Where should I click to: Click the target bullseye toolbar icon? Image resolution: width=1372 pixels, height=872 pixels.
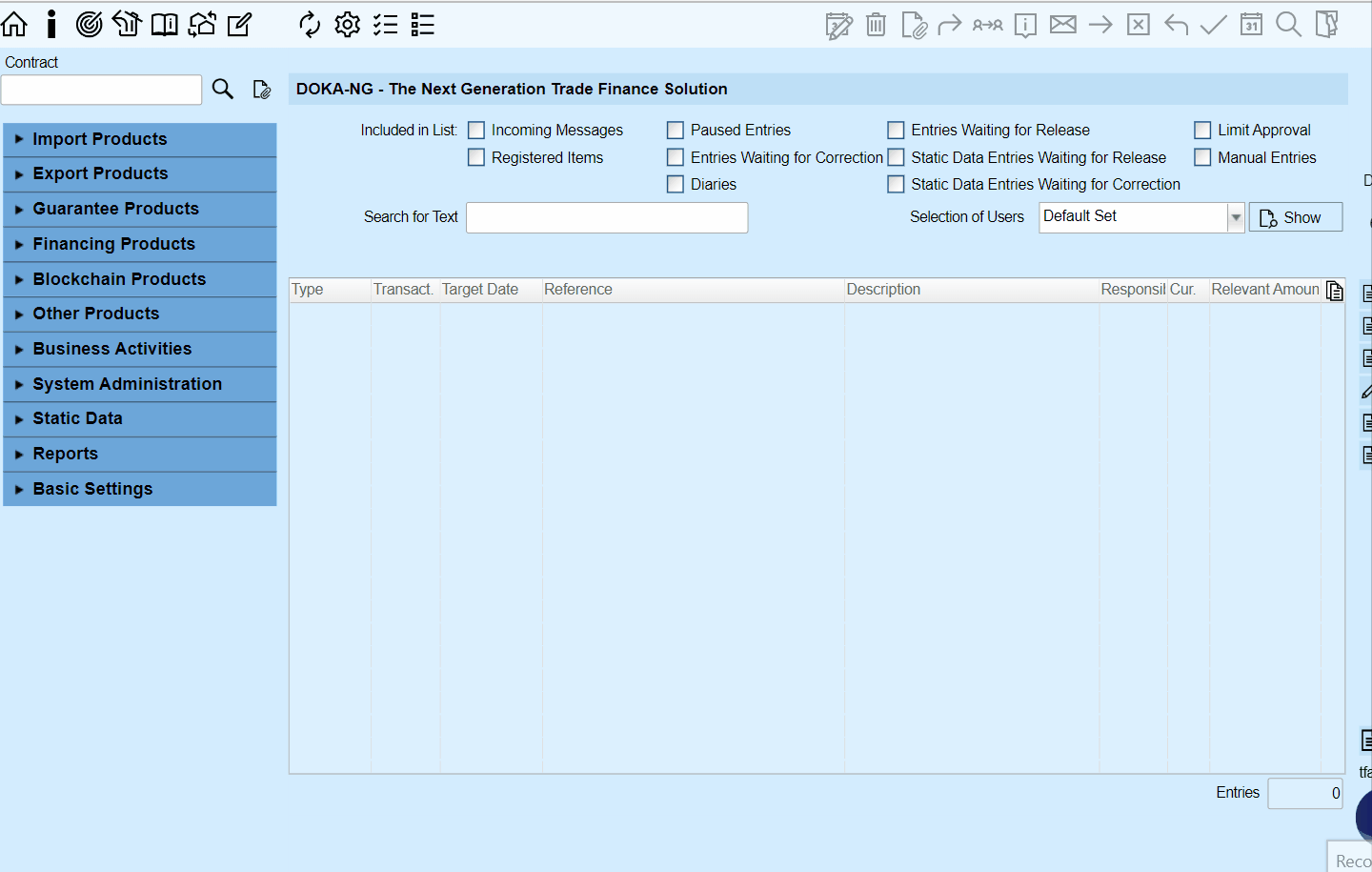[89, 24]
